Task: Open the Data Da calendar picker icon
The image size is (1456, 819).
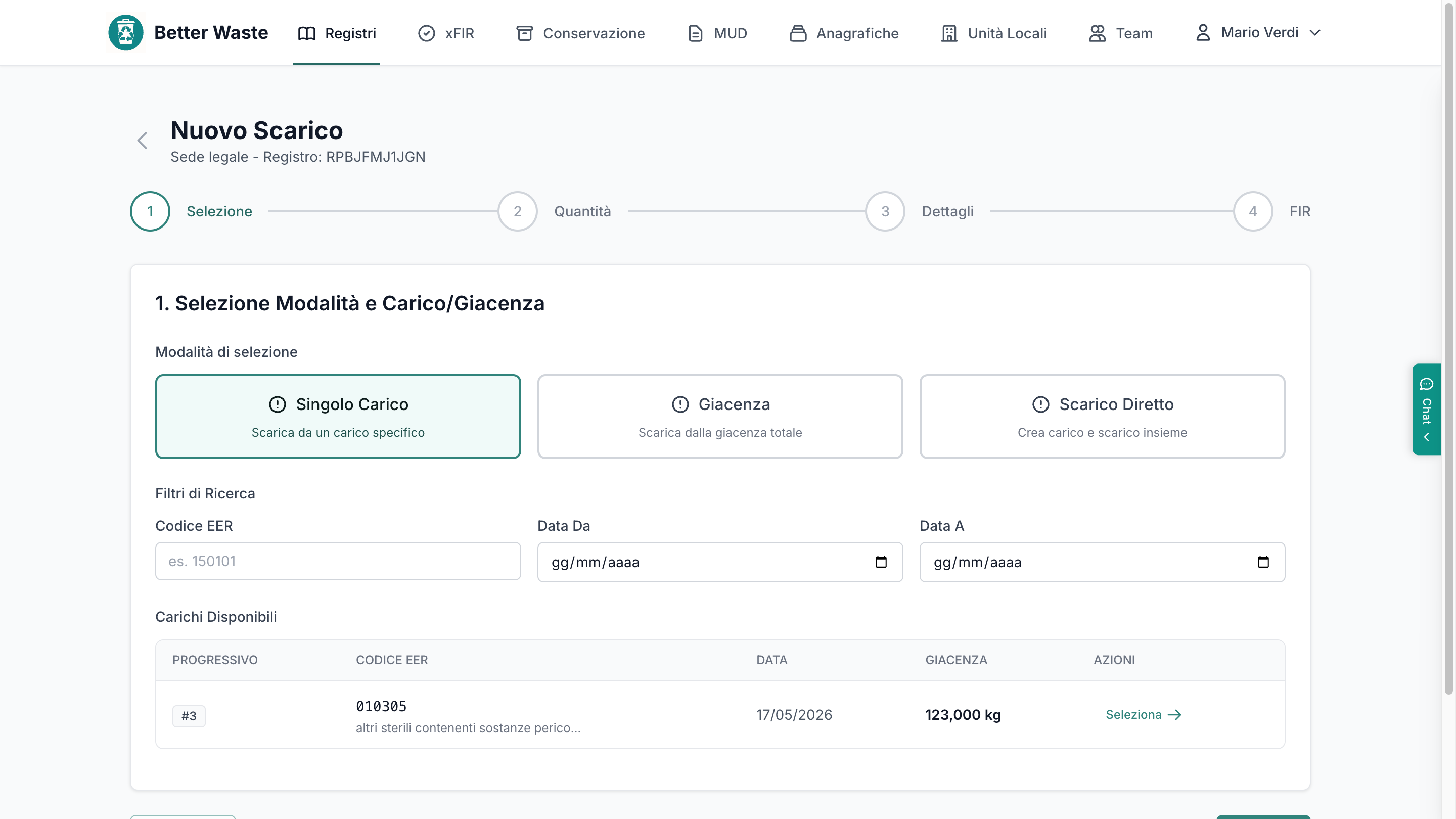Action: [881, 562]
